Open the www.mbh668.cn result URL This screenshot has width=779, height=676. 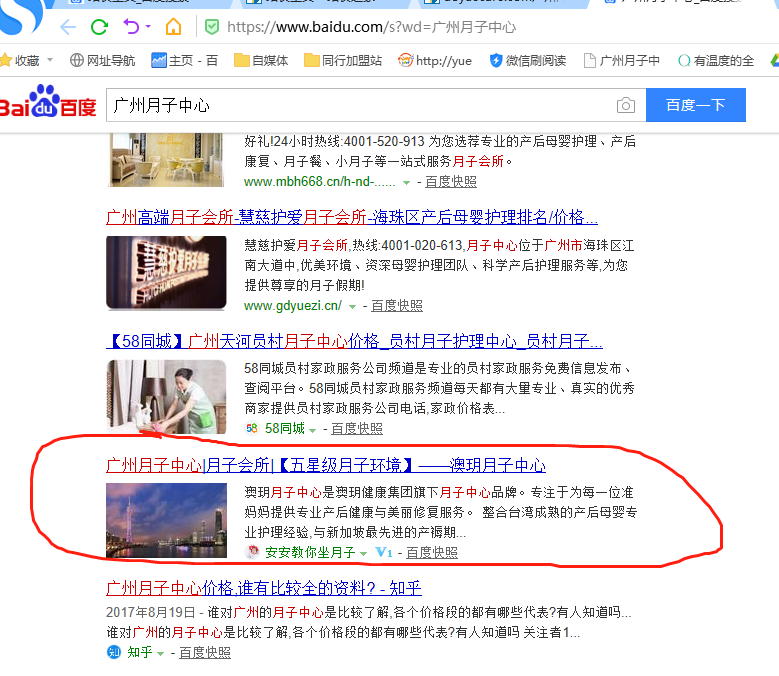pos(319,182)
